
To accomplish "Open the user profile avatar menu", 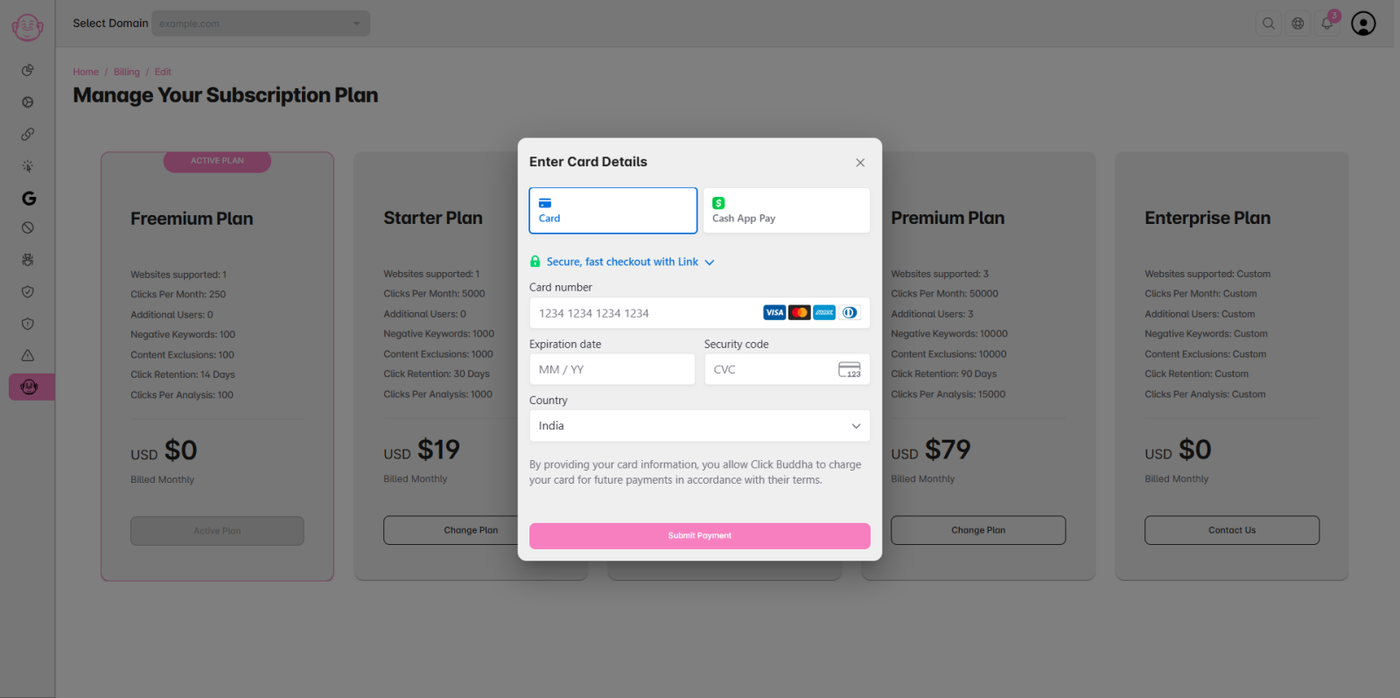I will pos(1363,23).
